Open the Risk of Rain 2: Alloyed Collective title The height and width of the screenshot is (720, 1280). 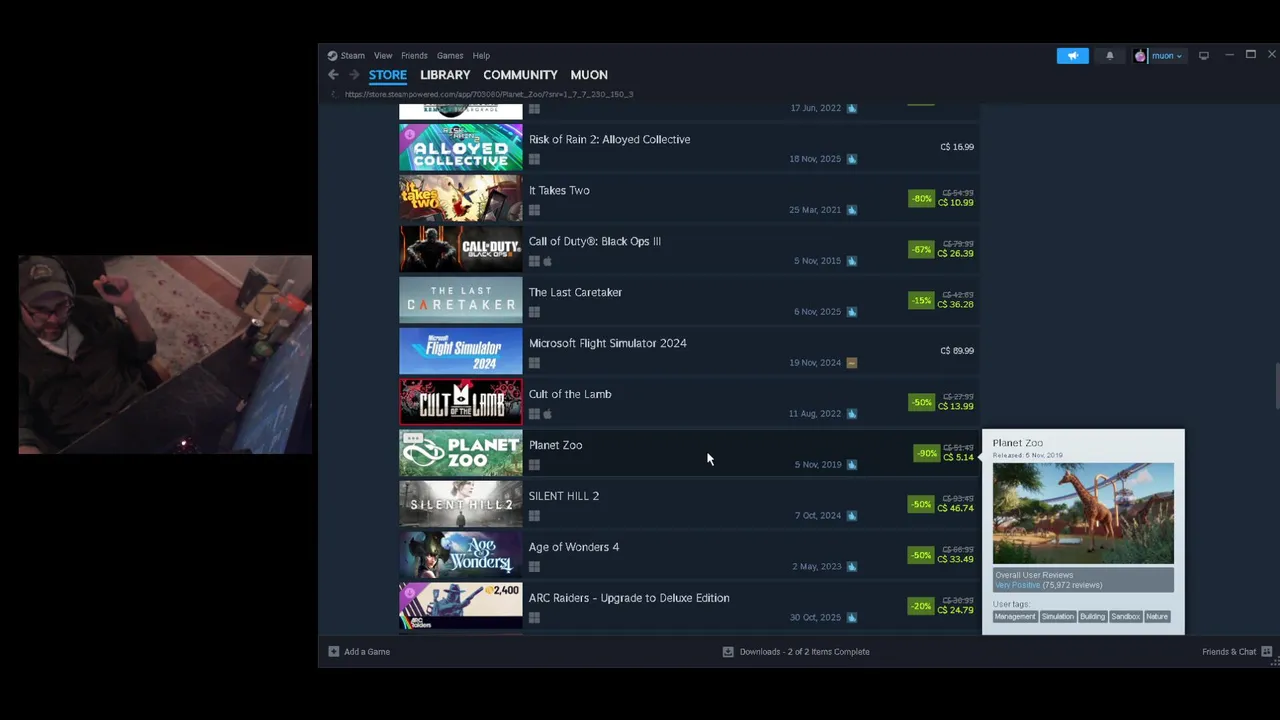point(609,140)
